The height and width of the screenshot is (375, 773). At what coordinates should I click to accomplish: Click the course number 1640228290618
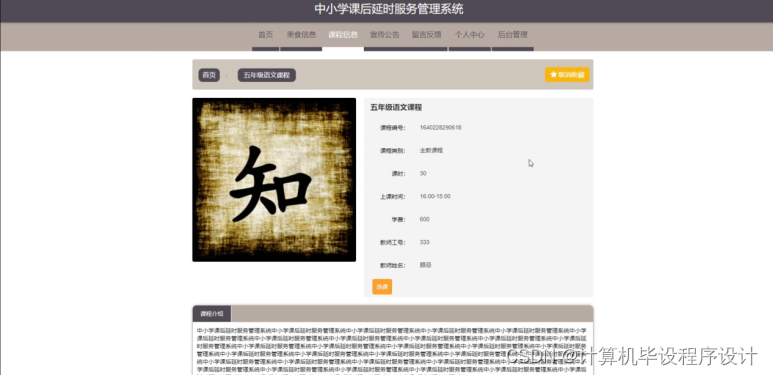[x=440, y=128]
